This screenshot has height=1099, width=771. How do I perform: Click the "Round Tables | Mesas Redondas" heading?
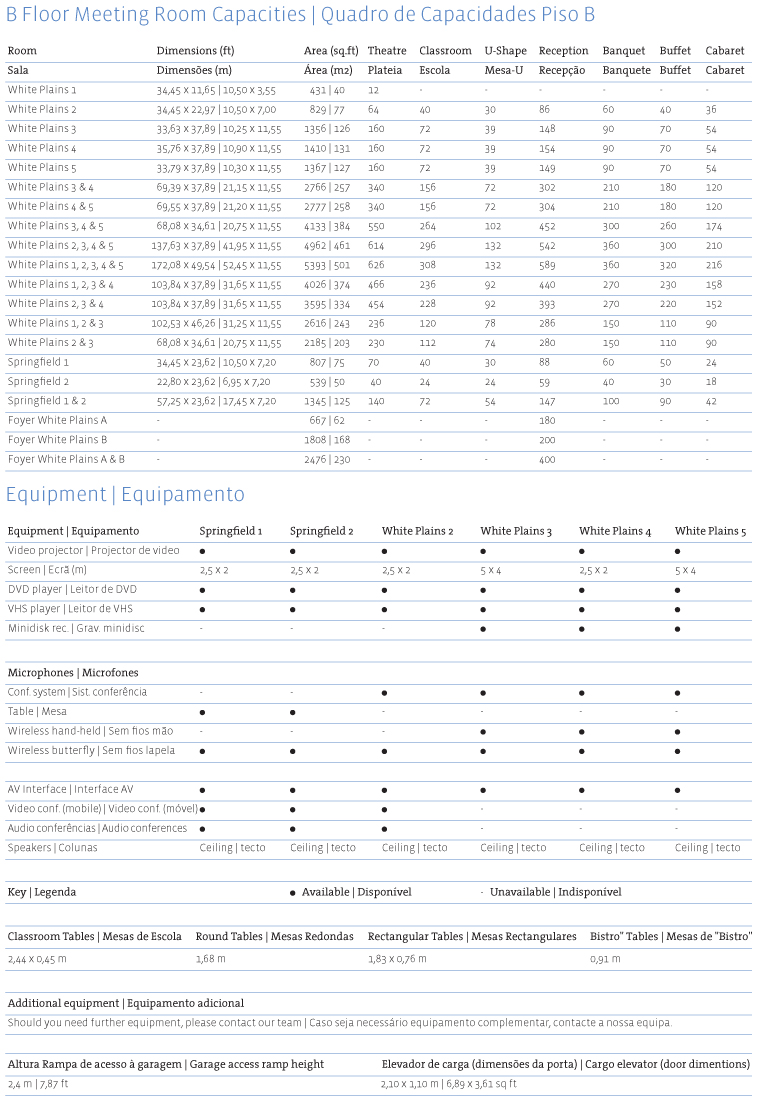click(275, 936)
